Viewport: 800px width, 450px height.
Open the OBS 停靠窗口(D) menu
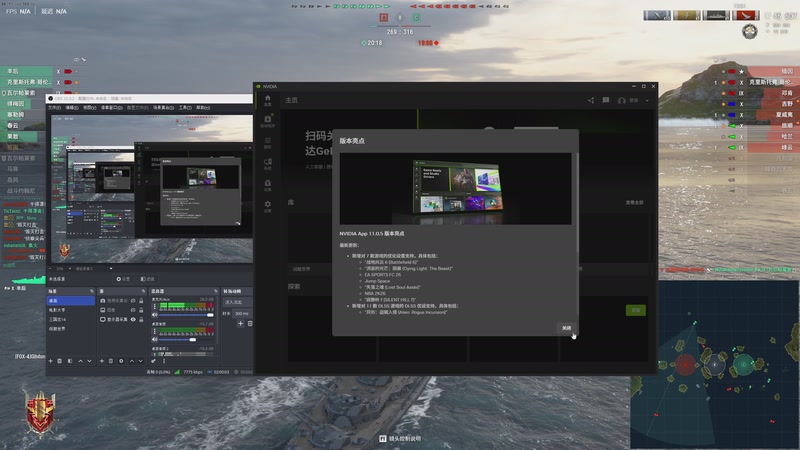pyautogui.click(x=112, y=108)
